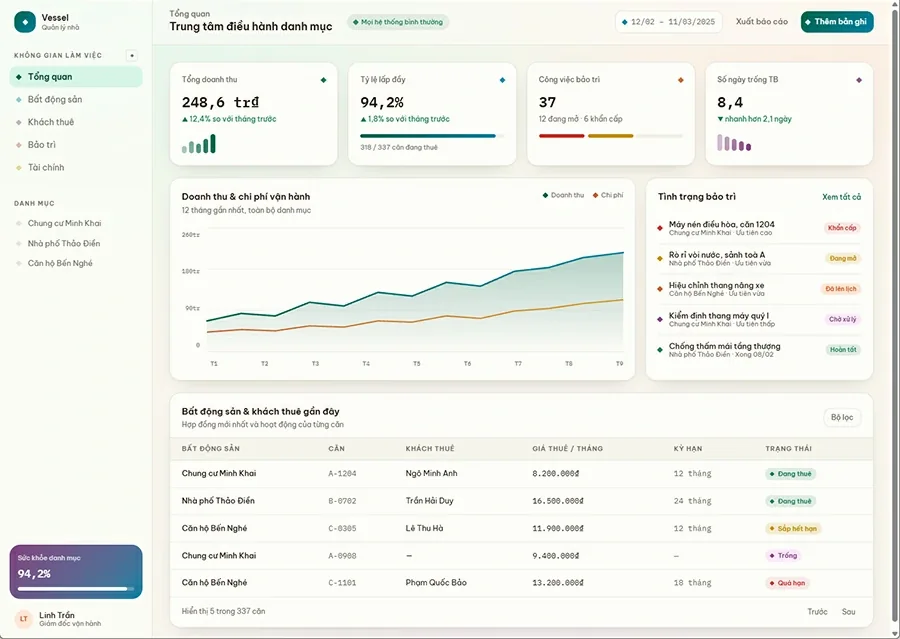This screenshot has width=900, height=639.
Task: Click the Mọi hệ thống bình thường status badge
Action: point(398,22)
